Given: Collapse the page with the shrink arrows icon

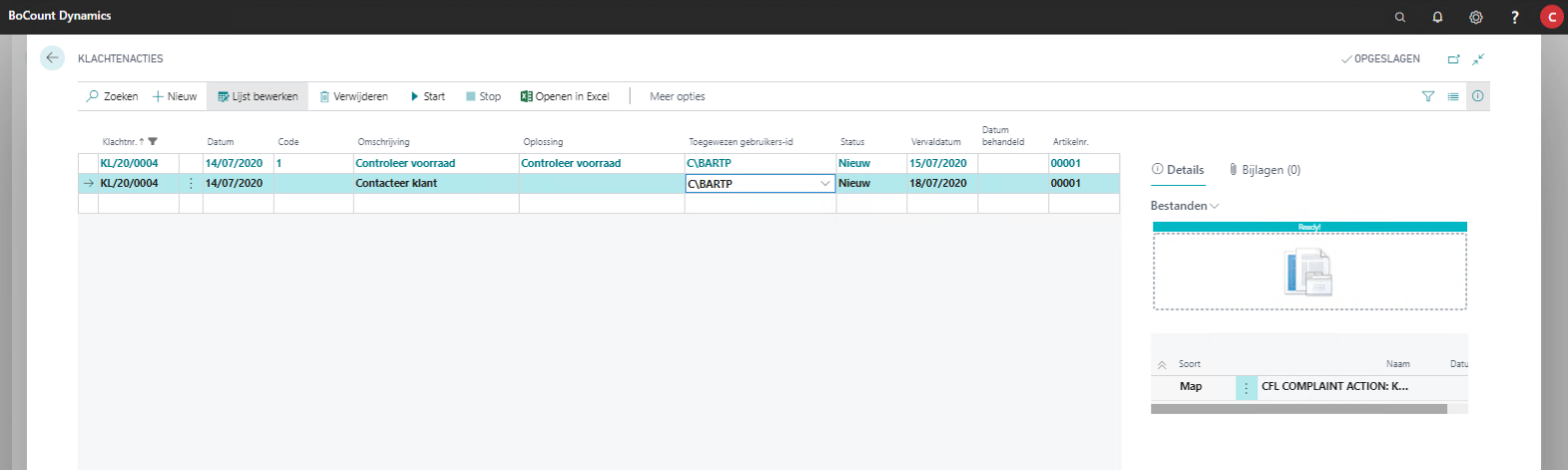Looking at the screenshot, I should coord(1478,59).
